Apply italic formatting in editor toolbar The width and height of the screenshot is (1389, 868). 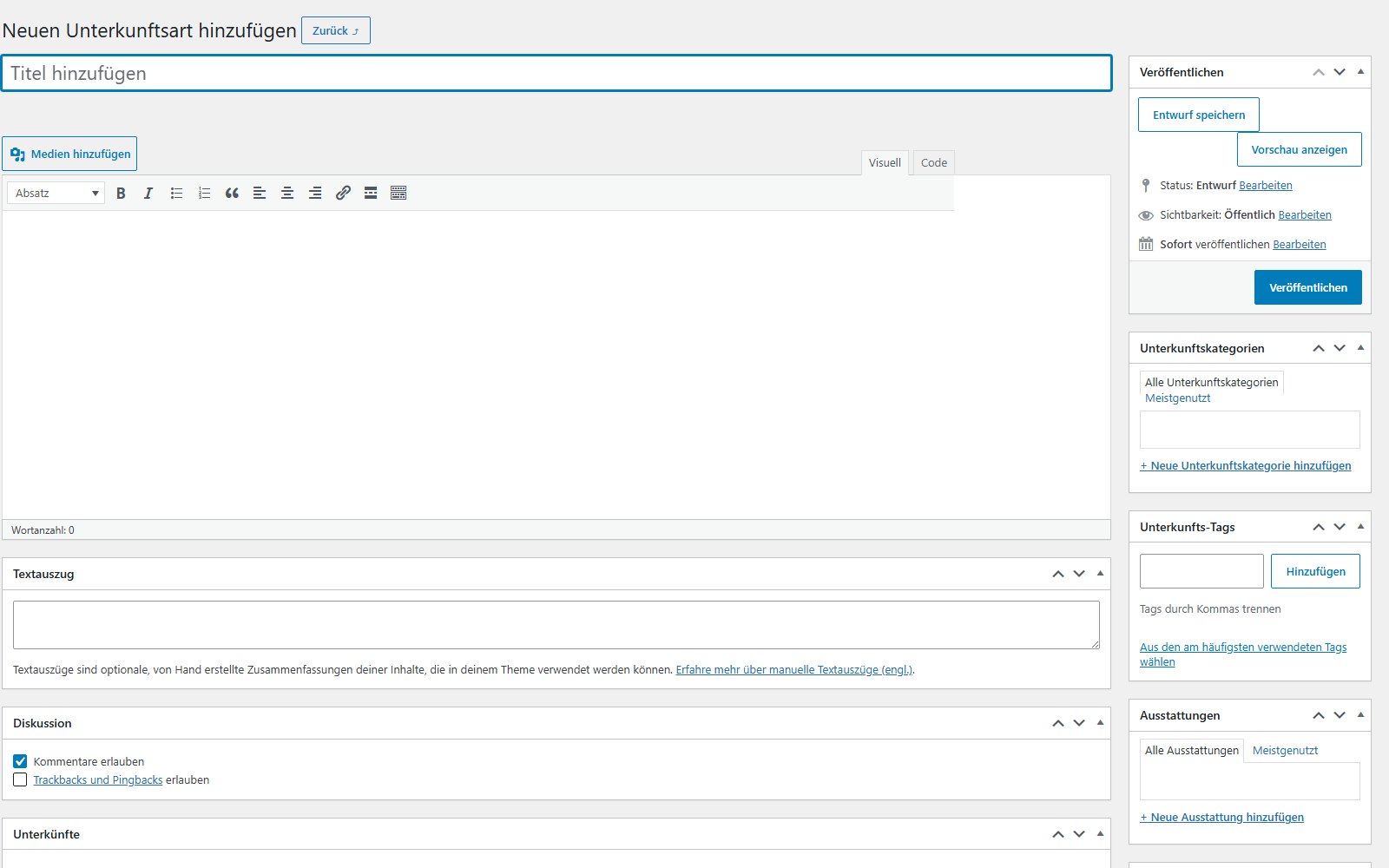pyautogui.click(x=148, y=193)
